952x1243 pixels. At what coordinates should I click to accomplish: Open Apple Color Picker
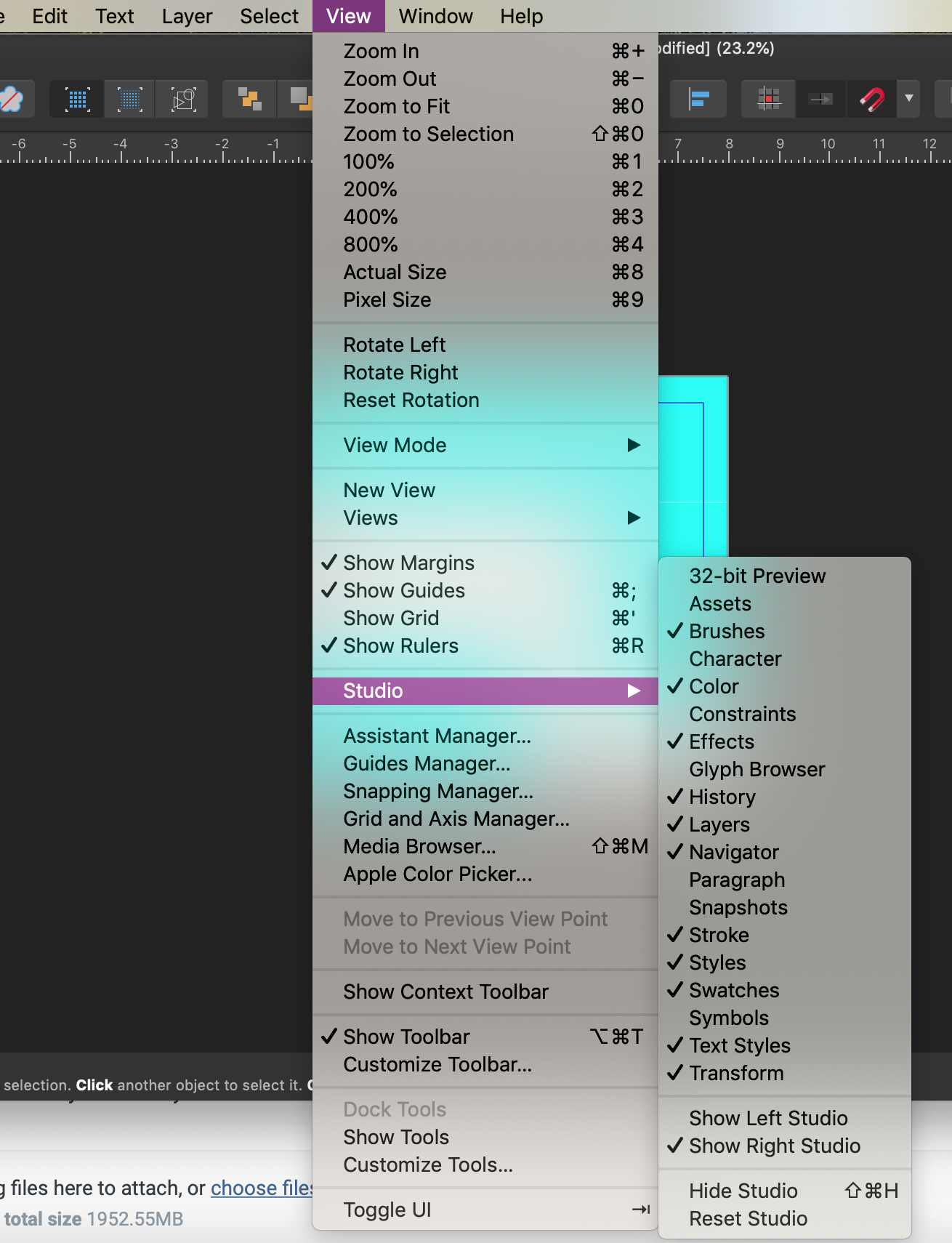(x=485, y=874)
